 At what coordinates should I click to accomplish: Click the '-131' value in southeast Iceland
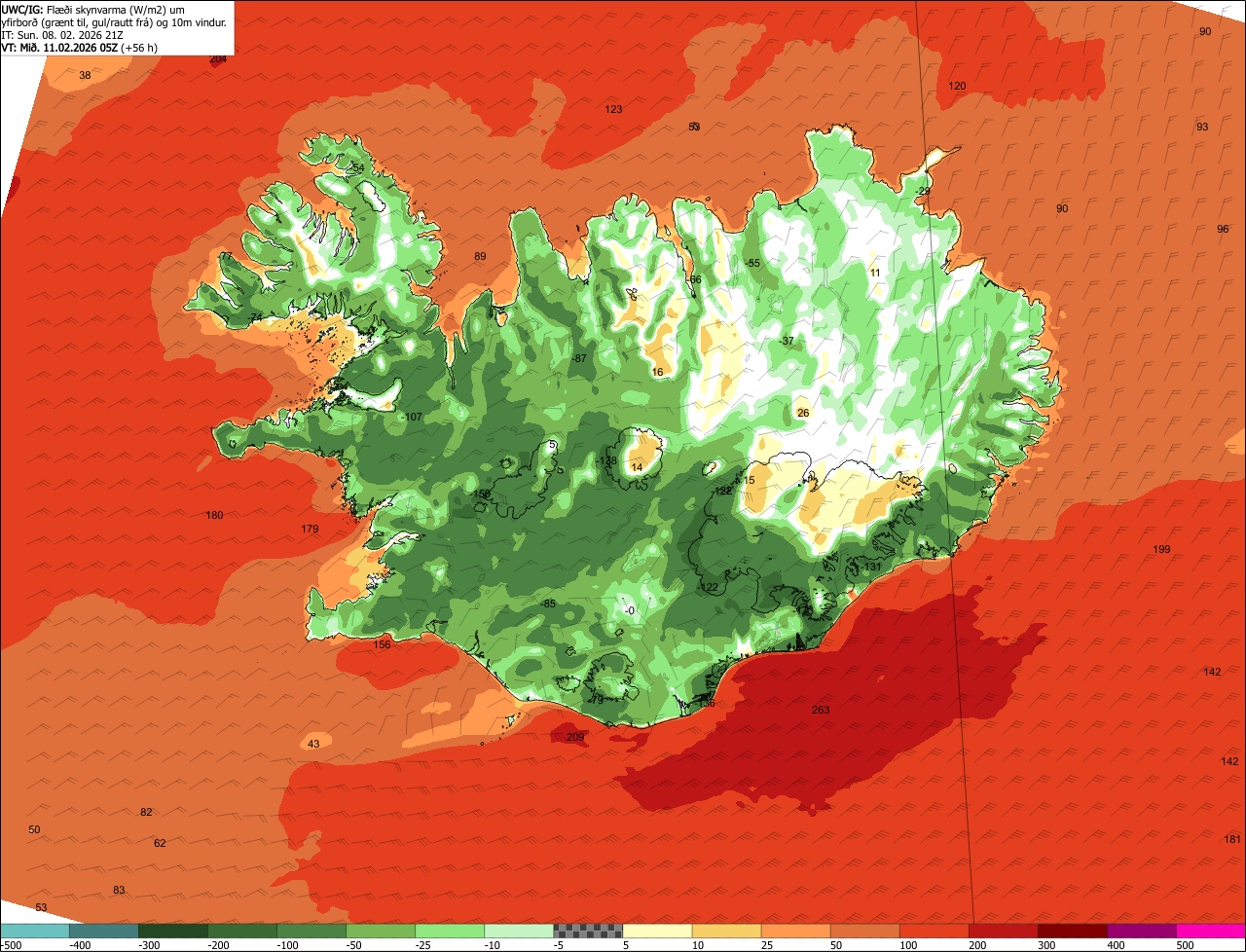click(870, 567)
